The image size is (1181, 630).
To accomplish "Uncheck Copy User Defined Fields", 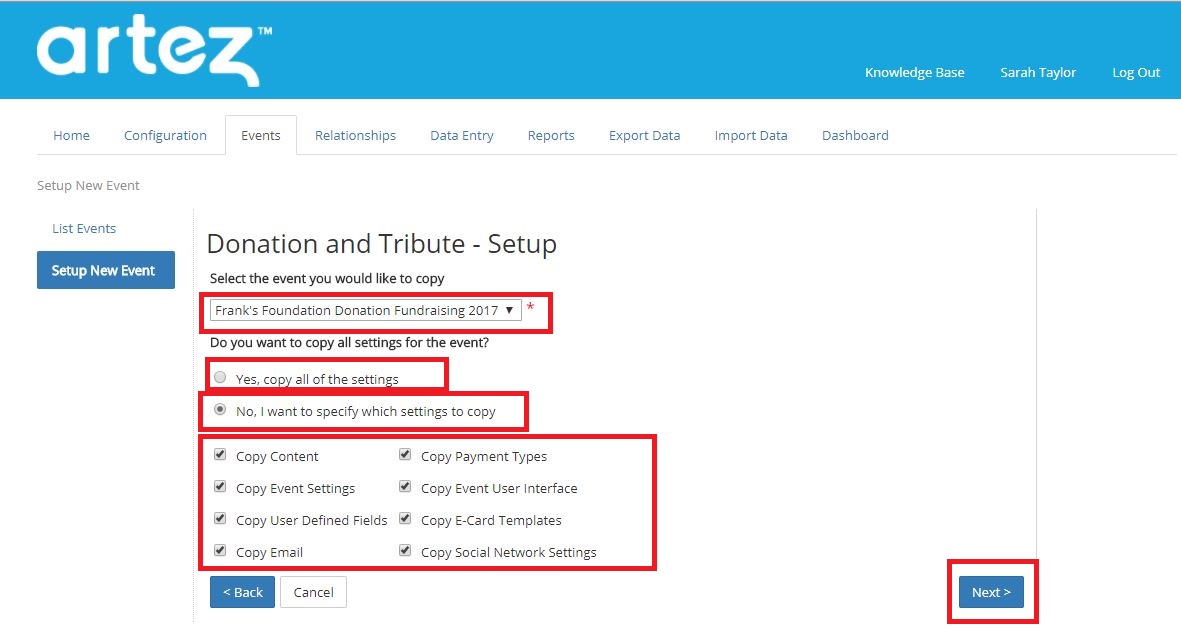I will 220,518.
